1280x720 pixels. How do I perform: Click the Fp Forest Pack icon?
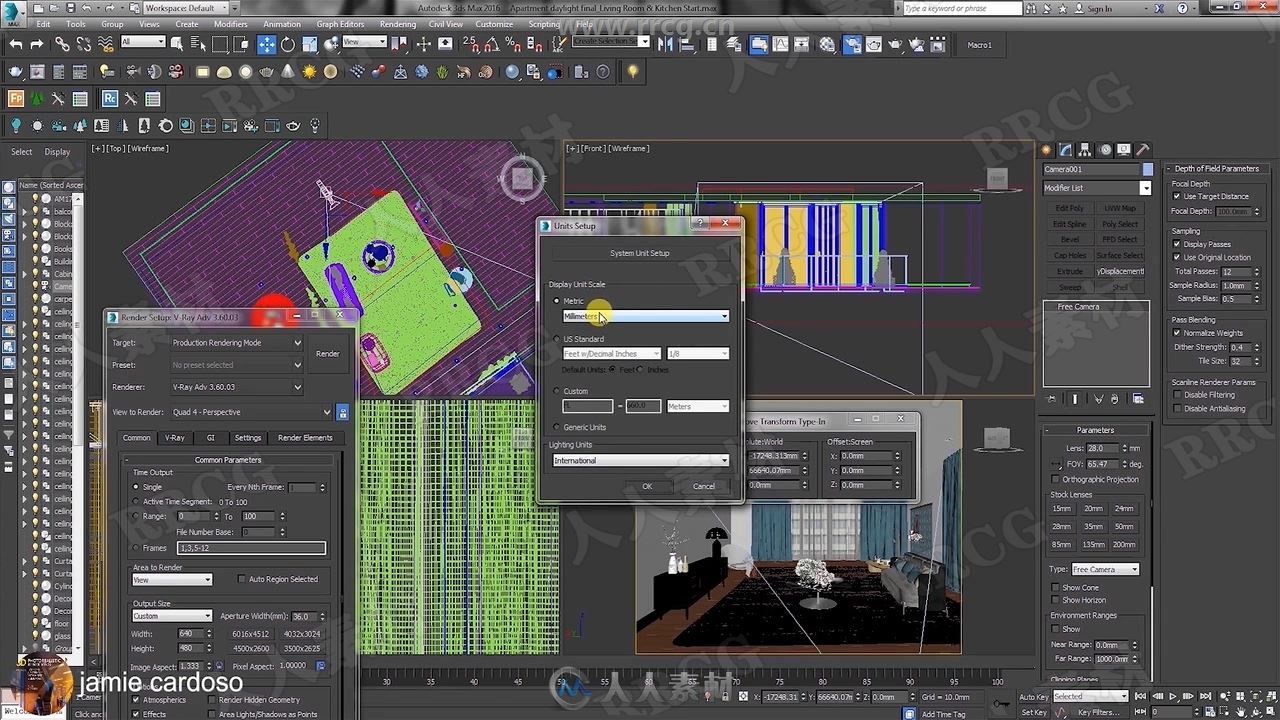(16, 99)
